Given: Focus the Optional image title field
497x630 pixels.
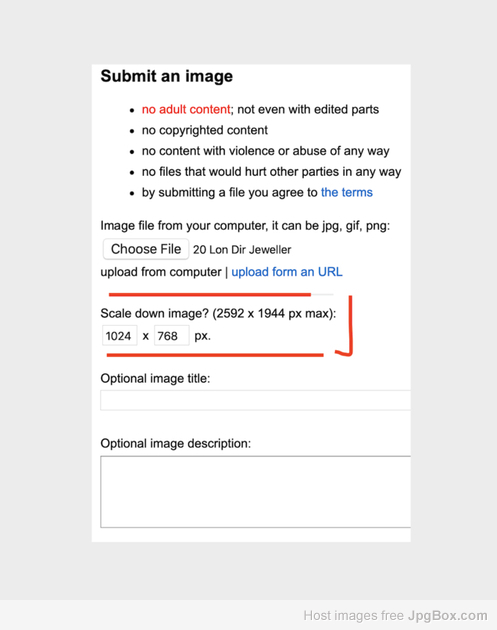Looking at the screenshot, I should pos(256,400).
